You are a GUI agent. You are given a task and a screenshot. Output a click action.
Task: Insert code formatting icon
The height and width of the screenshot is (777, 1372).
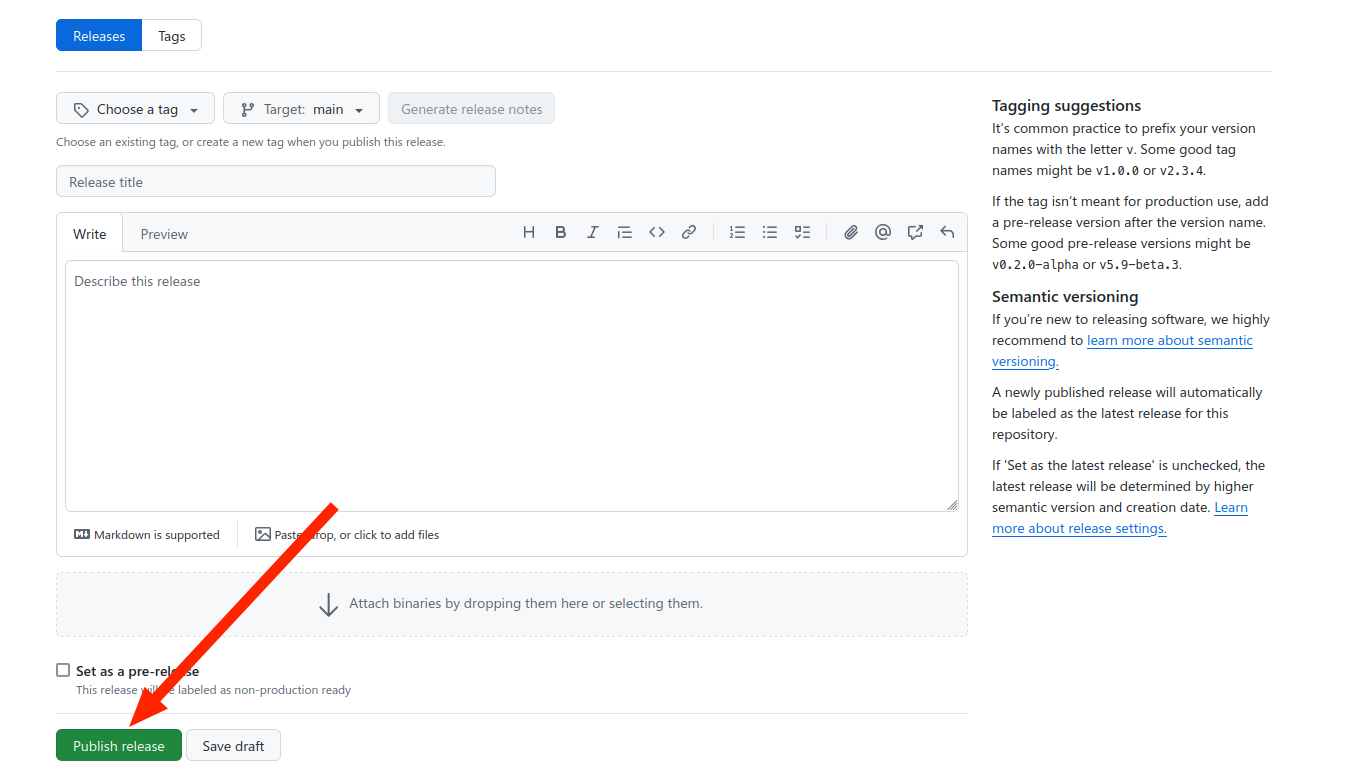tap(657, 232)
